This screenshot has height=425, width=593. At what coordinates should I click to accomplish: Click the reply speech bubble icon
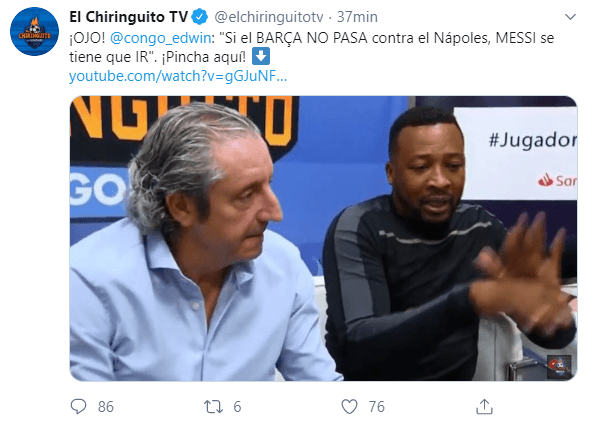coord(78,406)
